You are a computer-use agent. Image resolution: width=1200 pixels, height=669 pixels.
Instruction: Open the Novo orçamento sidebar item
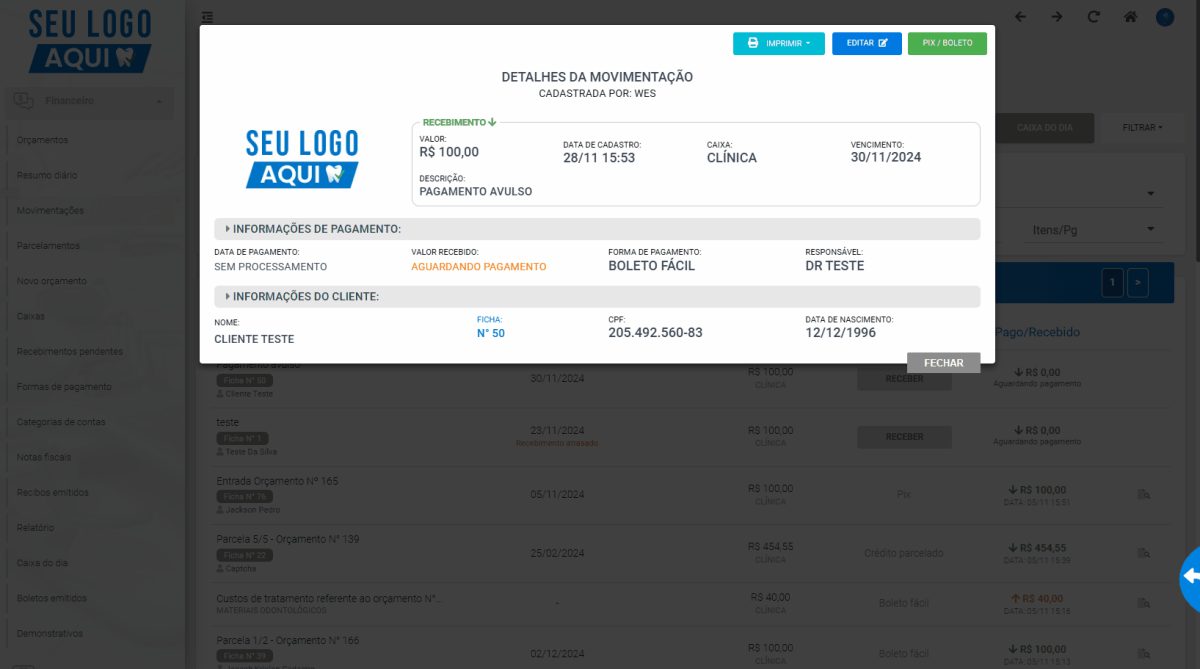(52, 281)
